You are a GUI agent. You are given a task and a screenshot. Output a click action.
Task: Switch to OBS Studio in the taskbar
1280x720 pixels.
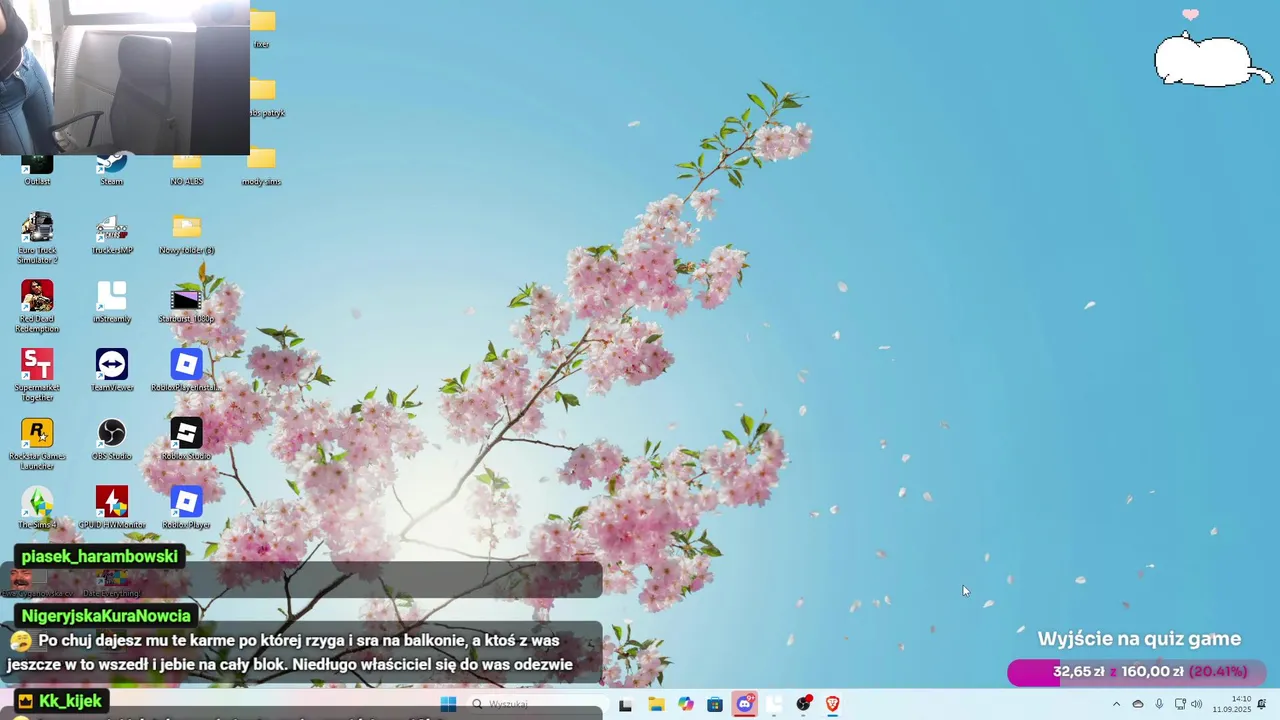pos(803,704)
